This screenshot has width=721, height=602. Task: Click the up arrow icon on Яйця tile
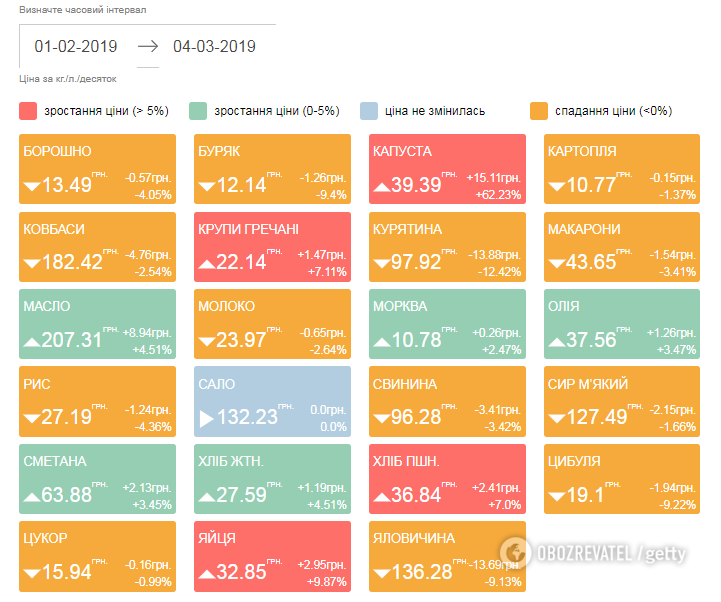[x=206, y=573]
